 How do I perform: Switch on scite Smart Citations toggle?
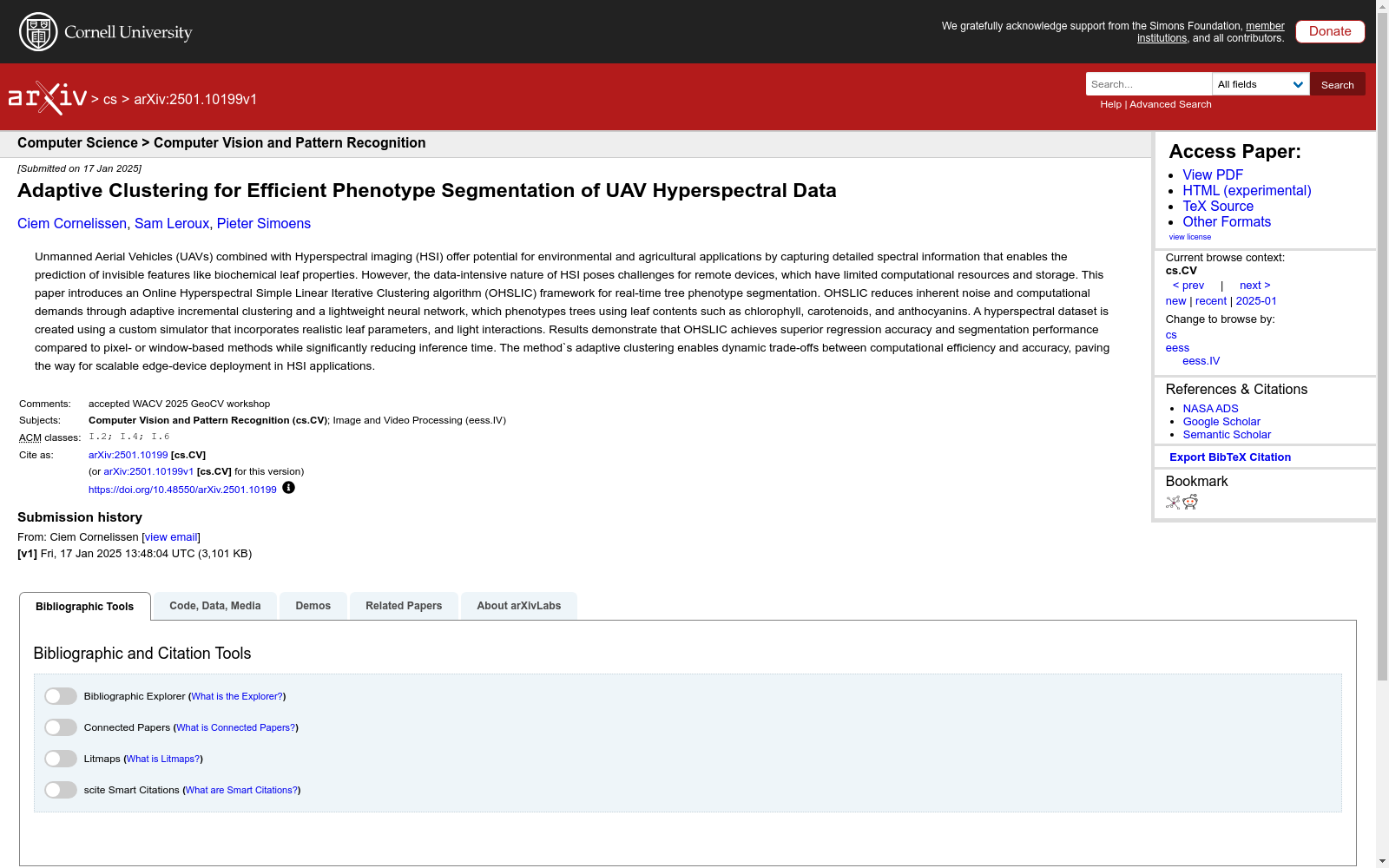(x=61, y=790)
